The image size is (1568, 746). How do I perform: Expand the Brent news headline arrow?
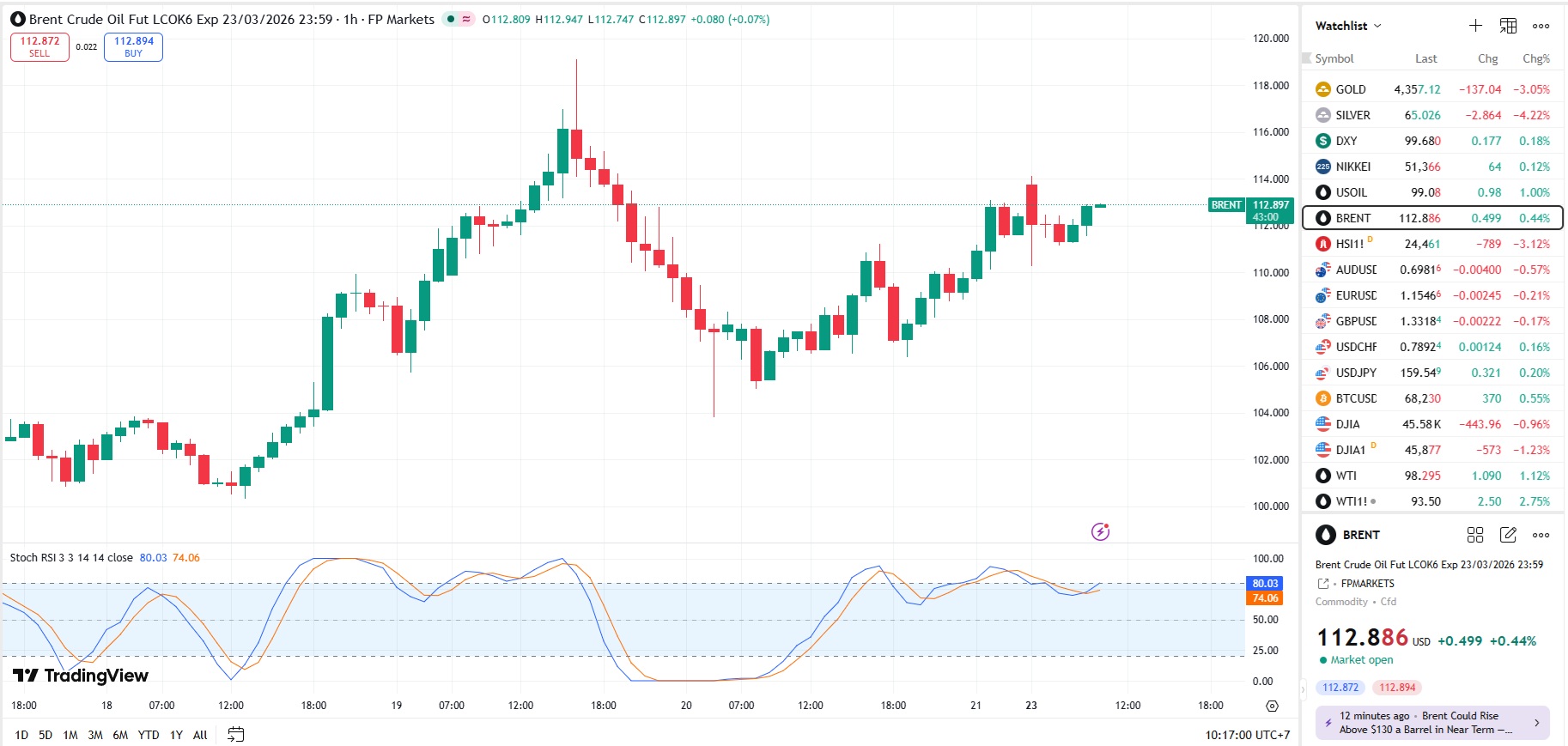click(1536, 723)
